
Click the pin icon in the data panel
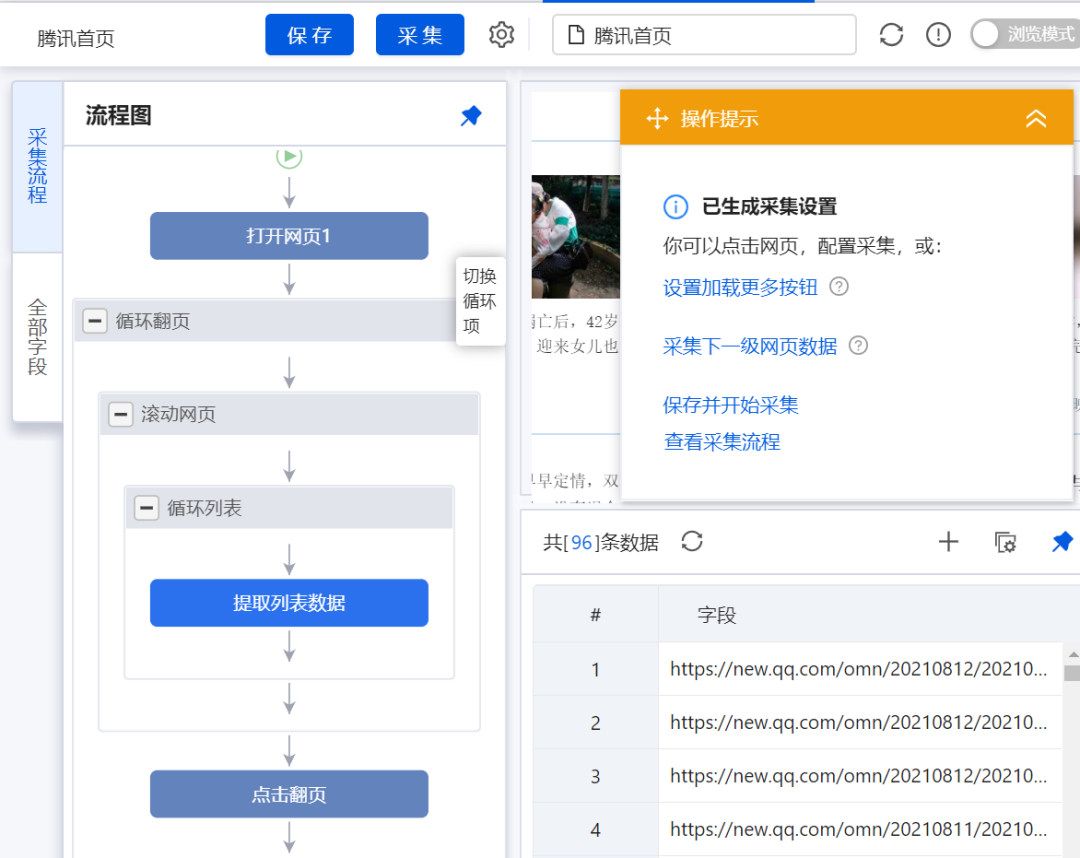click(1062, 541)
